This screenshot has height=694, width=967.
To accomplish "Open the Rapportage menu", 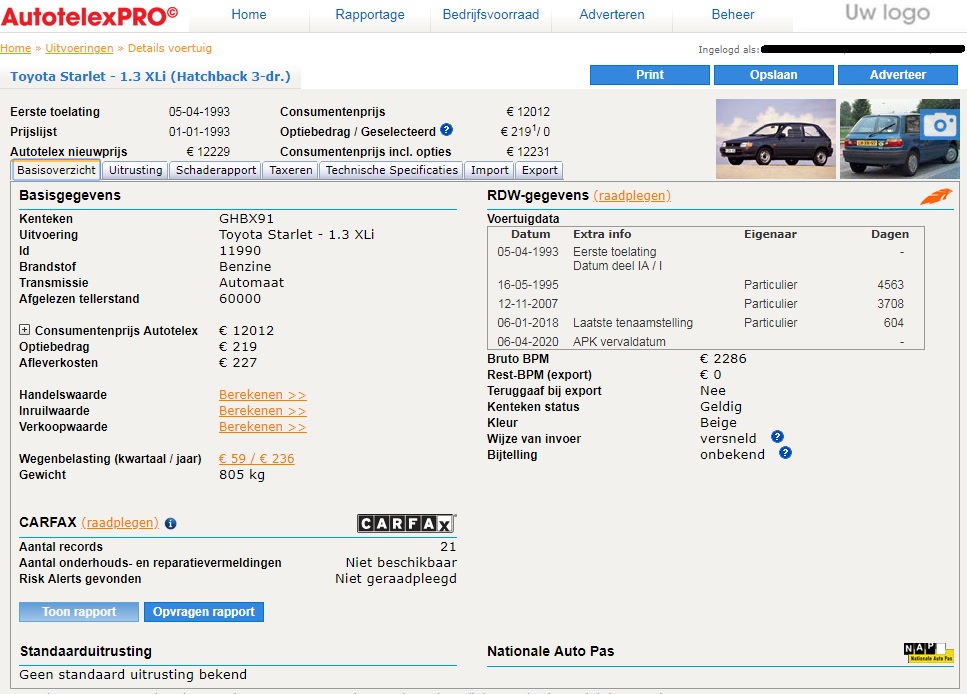I will (x=370, y=15).
